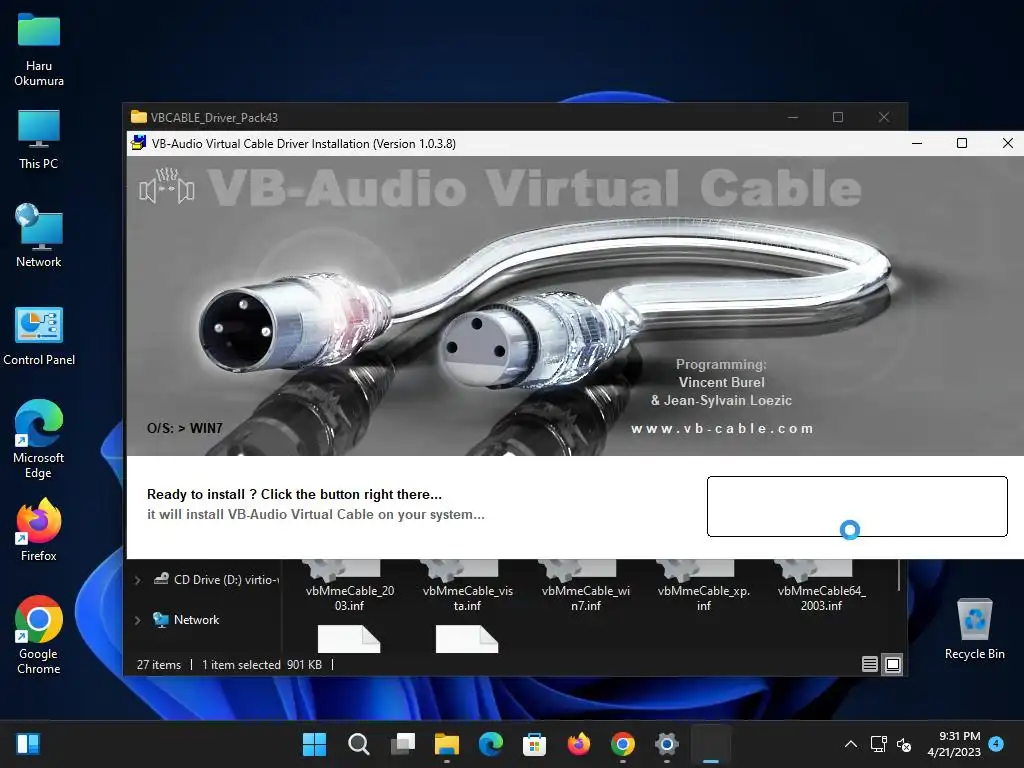Open taskbar Search

click(359, 744)
